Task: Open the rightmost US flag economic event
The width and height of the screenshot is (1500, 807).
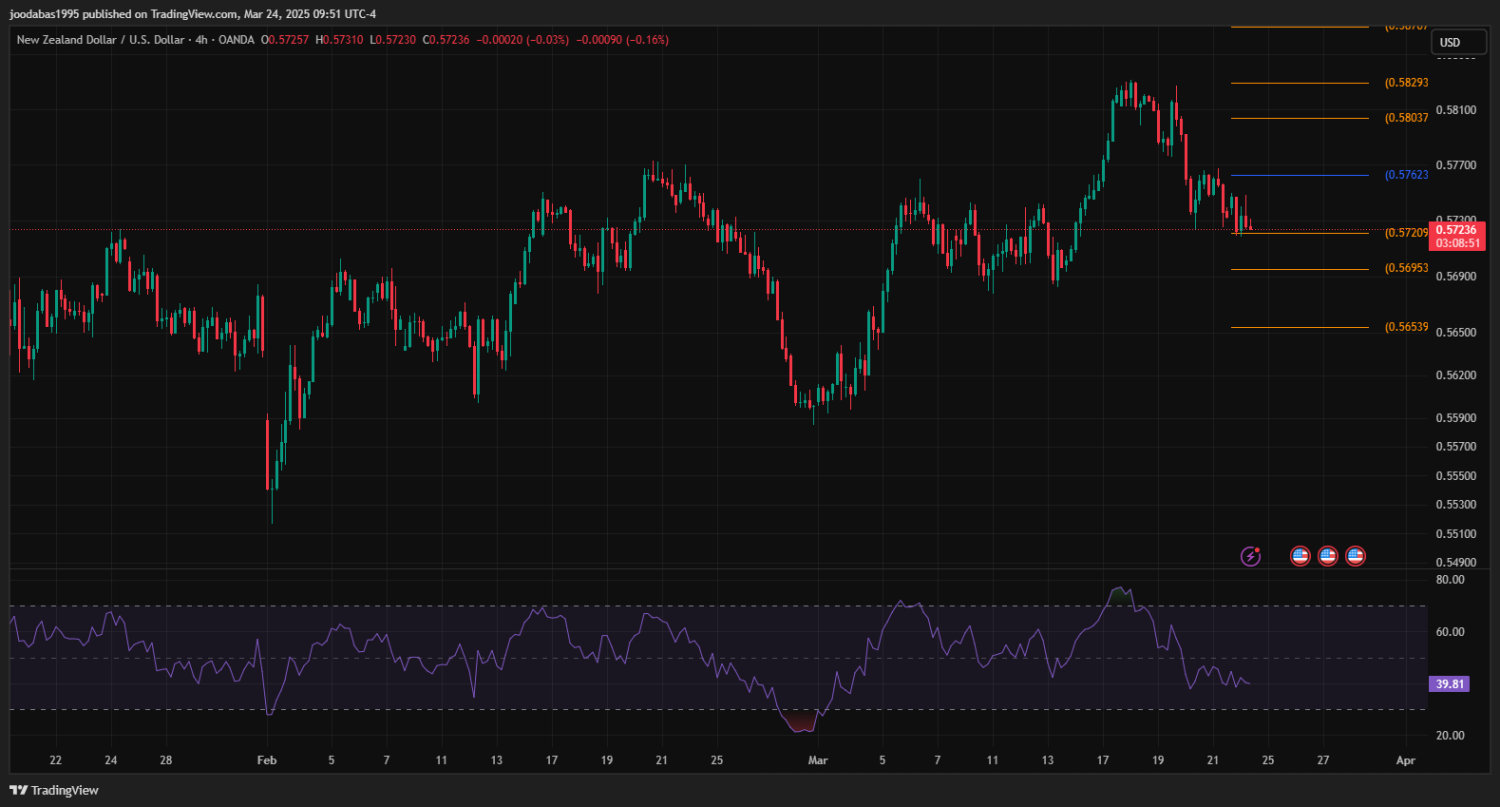Action: [x=1355, y=556]
